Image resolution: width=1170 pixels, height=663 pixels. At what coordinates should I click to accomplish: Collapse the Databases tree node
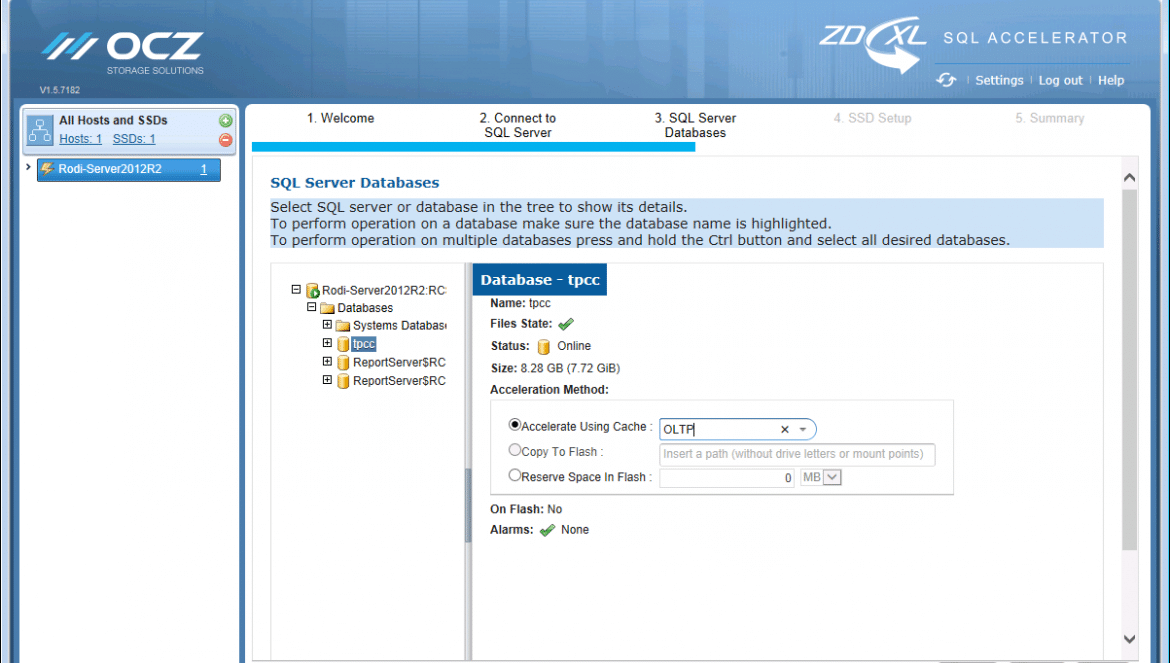tap(312, 307)
